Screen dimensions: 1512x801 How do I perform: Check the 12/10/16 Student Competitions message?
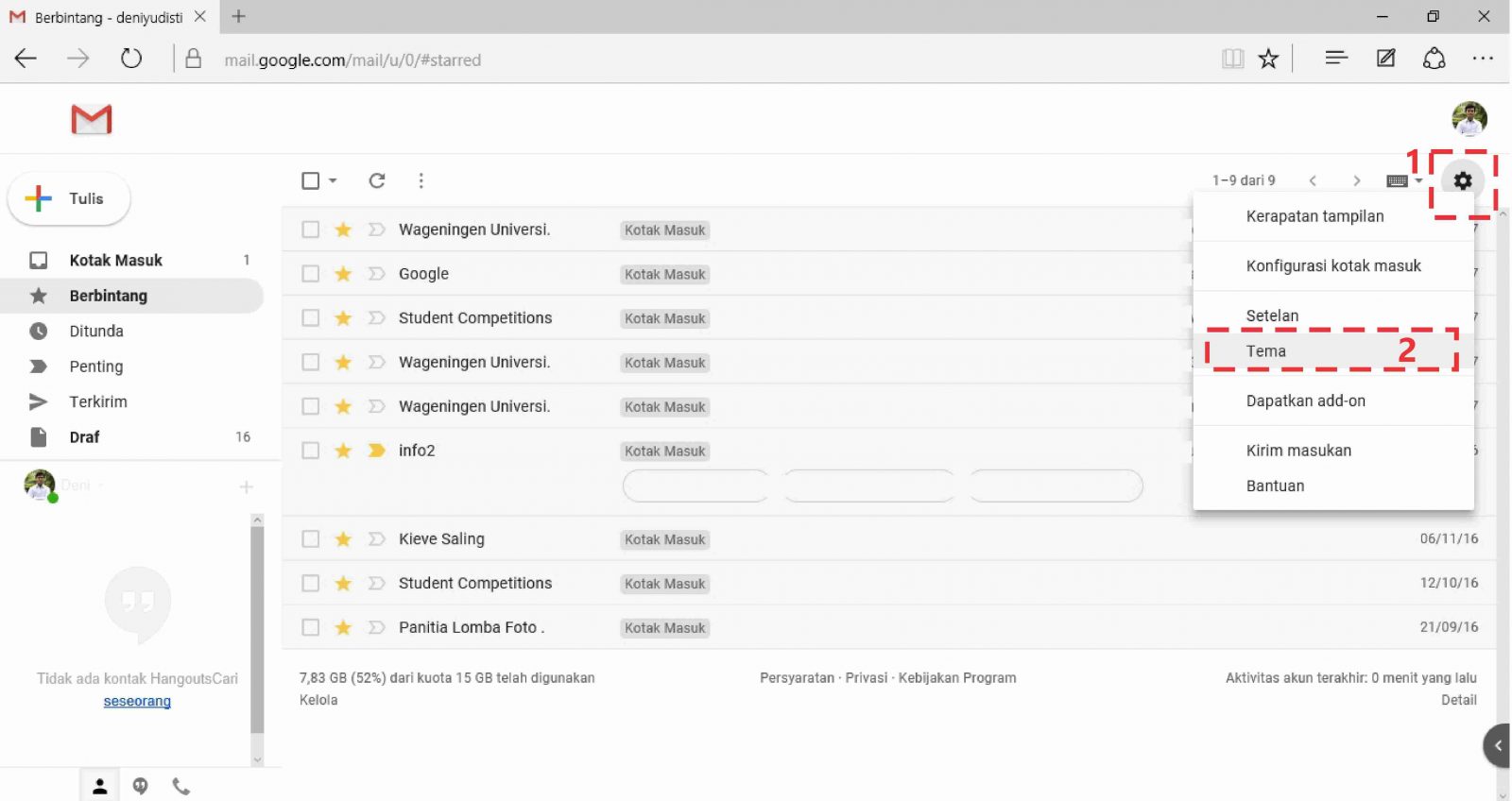pyautogui.click(x=310, y=584)
